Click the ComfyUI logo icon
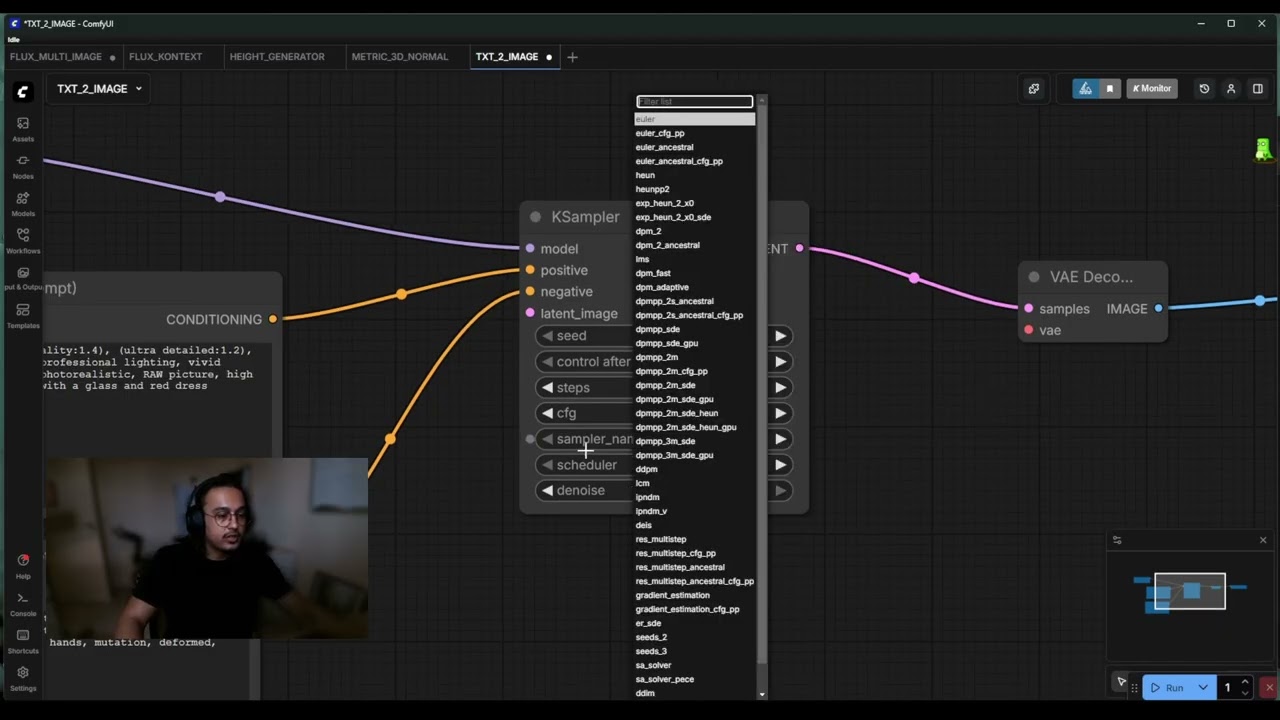 pos(22,92)
